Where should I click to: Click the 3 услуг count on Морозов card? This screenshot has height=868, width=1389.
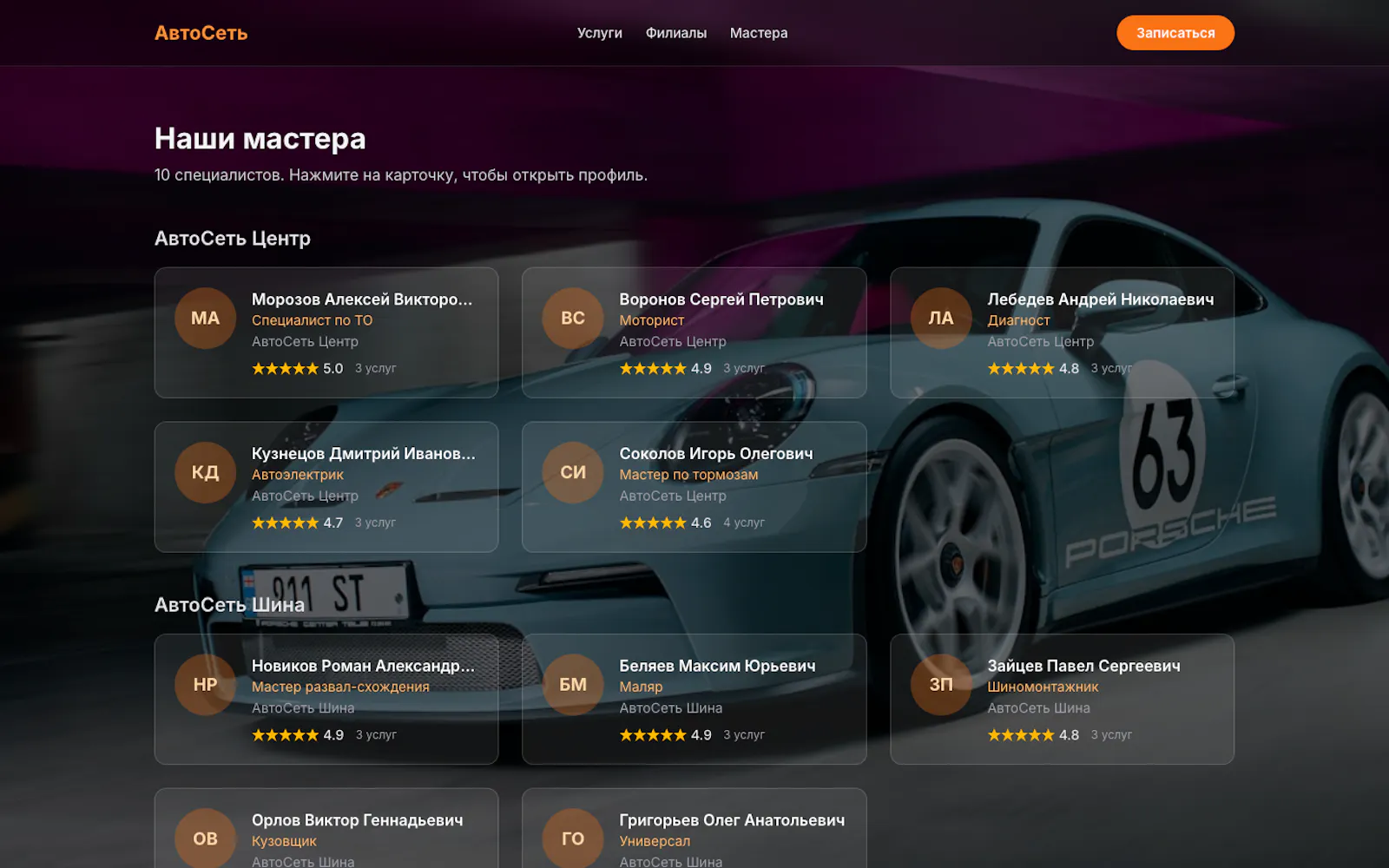(375, 369)
